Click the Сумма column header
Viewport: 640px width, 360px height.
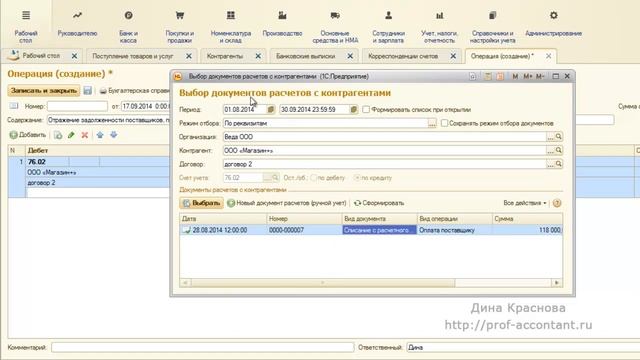point(527,219)
